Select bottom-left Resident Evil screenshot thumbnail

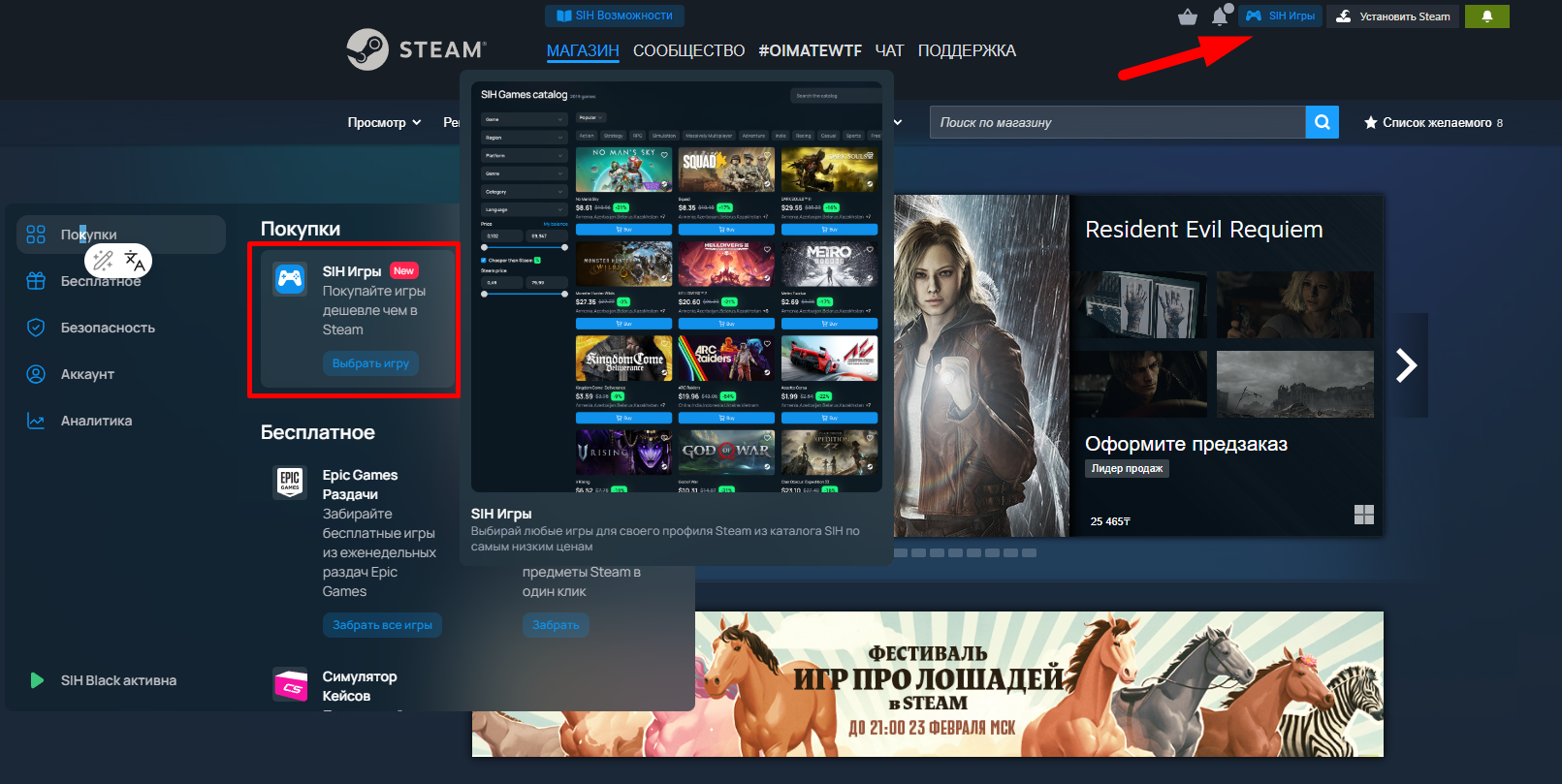pos(1139,384)
